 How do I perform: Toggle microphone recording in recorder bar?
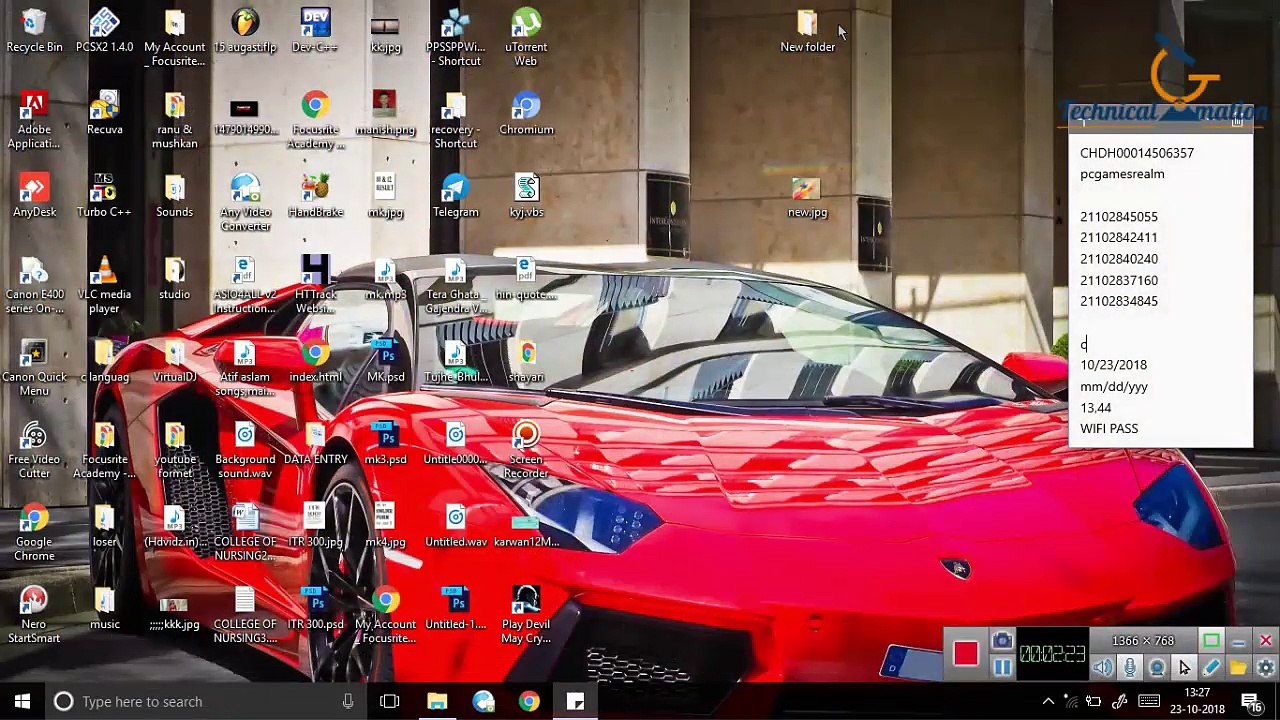(x=1129, y=667)
